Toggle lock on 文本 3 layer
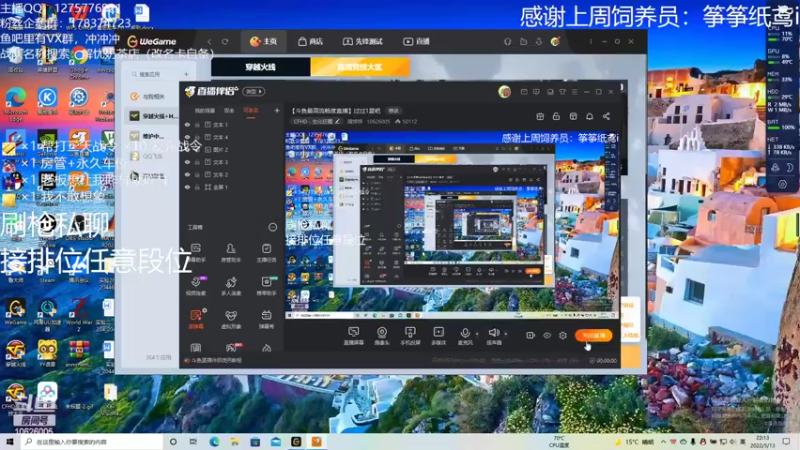Screen dimensions: 800x450 pos(197,162)
